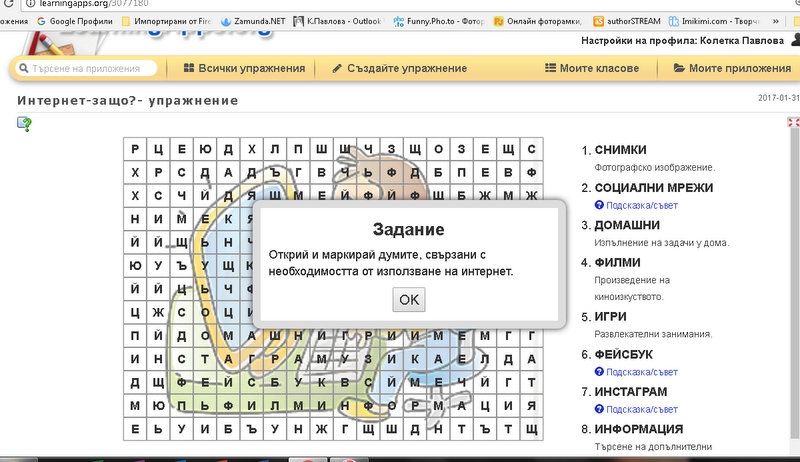This screenshot has width=800, height=462.
Task: Open Zamunda.NET bookmark
Action: pyautogui.click(x=254, y=21)
